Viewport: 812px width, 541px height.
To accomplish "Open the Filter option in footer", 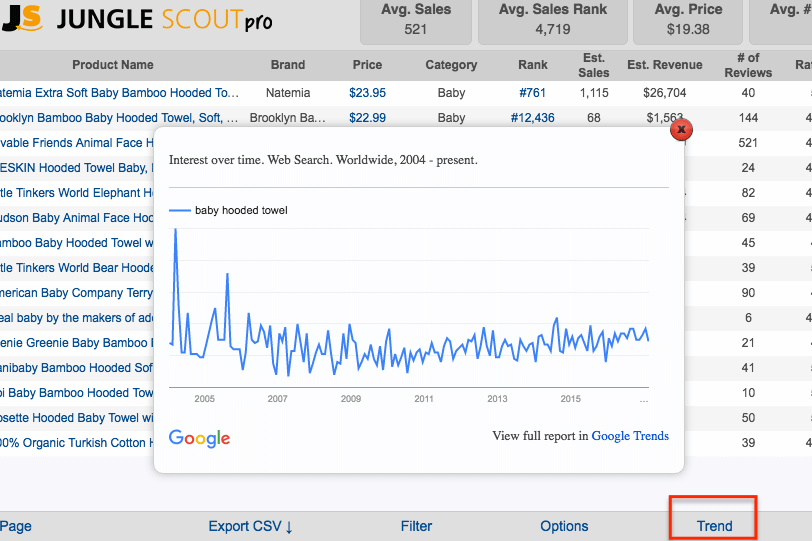I will 416,526.
